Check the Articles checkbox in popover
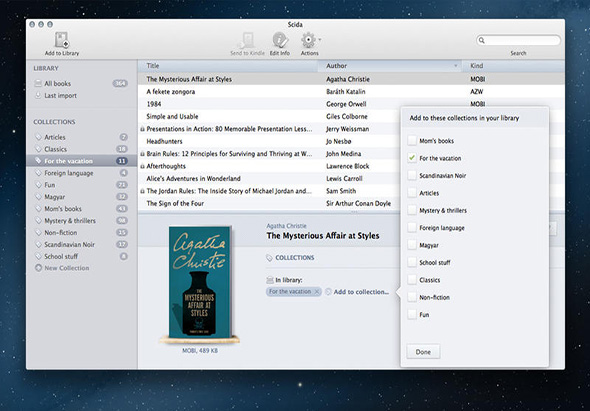Screen dimensions: 590x411 click(412, 193)
